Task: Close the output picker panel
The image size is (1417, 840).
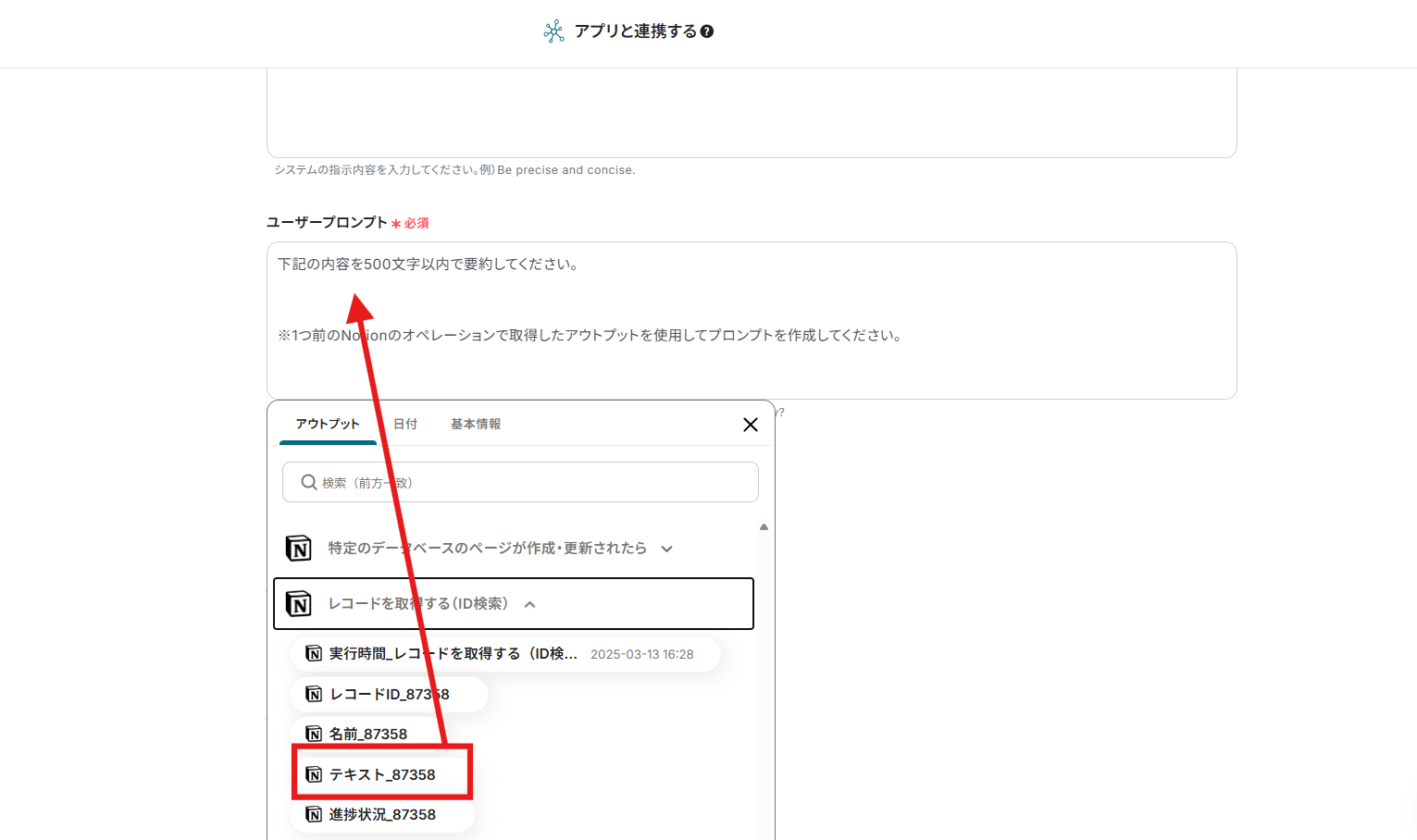Action: coord(751,425)
